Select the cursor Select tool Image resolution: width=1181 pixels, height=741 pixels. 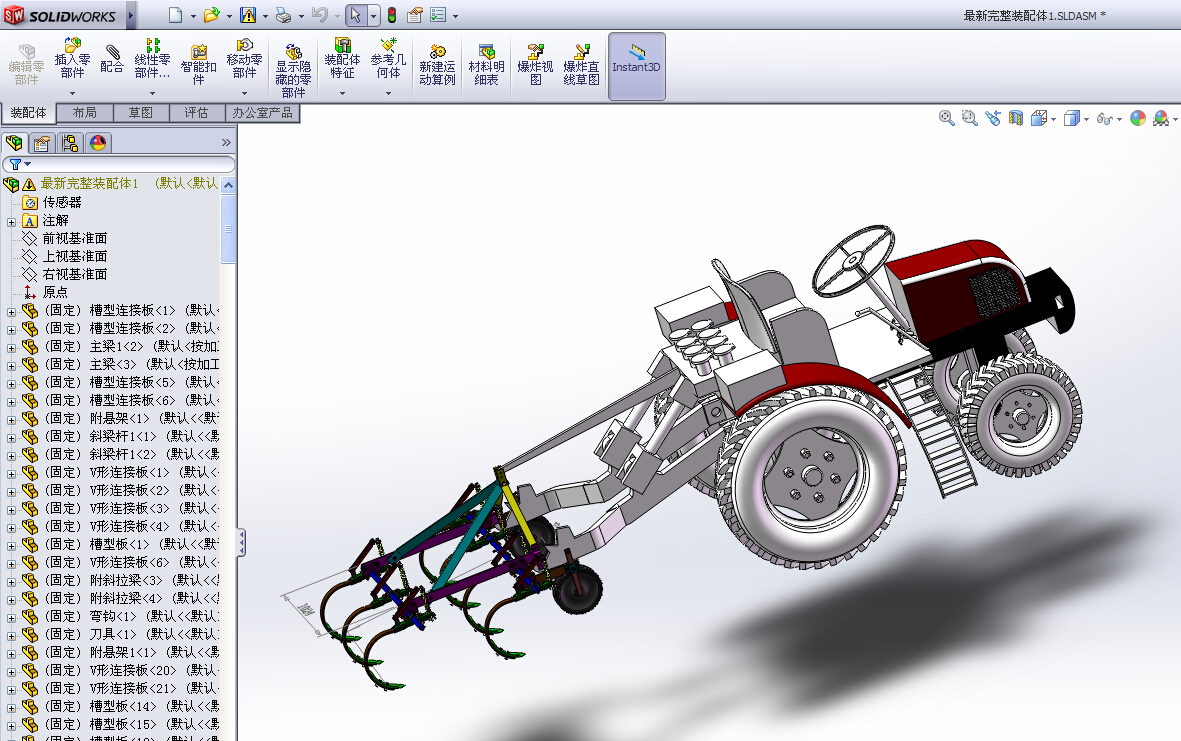point(356,15)
